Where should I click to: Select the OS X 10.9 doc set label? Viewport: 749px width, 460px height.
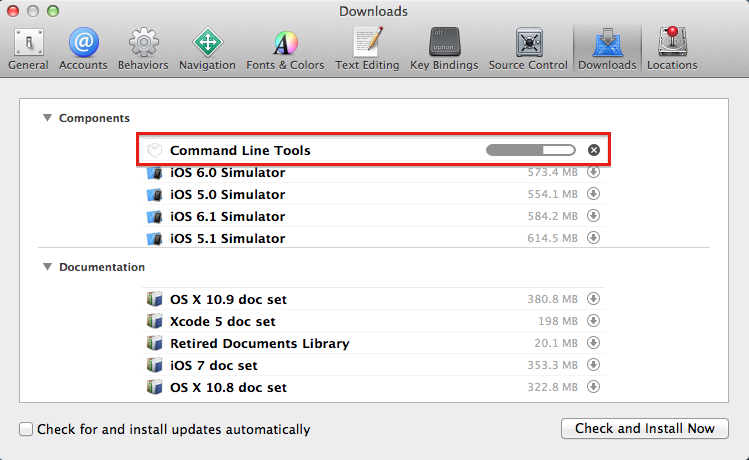pyautogui.click(x=228, y=300)
